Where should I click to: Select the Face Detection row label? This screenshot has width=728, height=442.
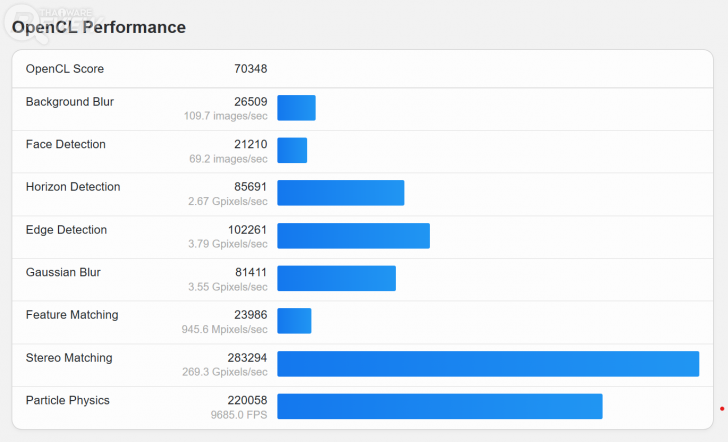click(65, 144)
